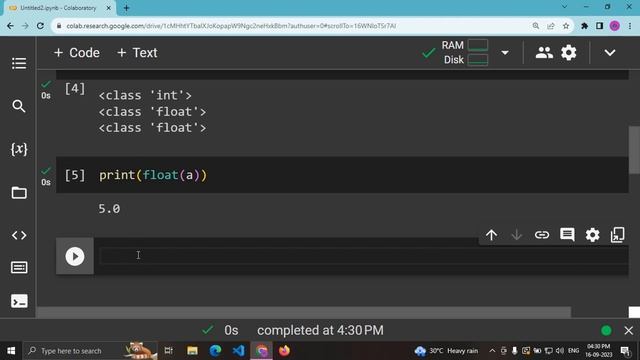This screenshot has height=360, width=640.
Task: Click the horizontal scrollbar at bottom
Action: tap(304, 312)
